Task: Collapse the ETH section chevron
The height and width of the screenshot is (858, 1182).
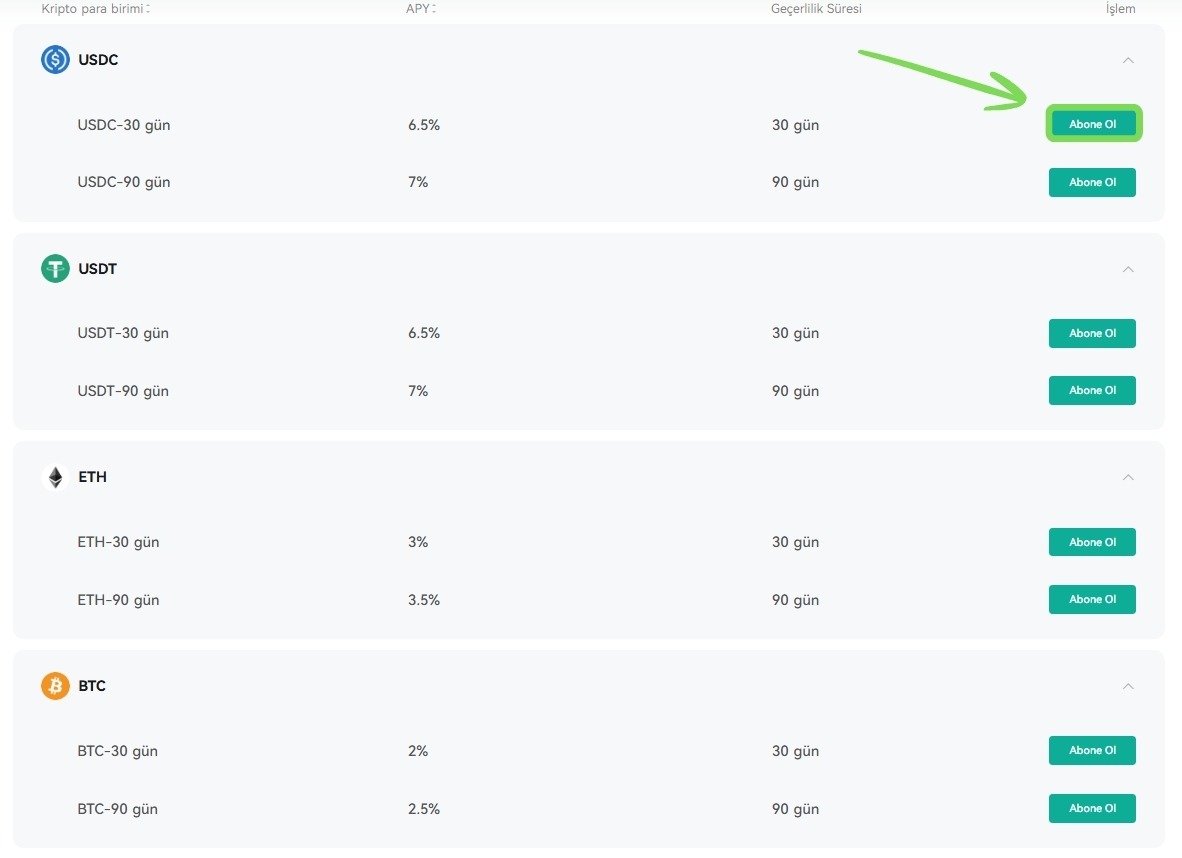Action: pyautogui.click(x=1128, y=477)
